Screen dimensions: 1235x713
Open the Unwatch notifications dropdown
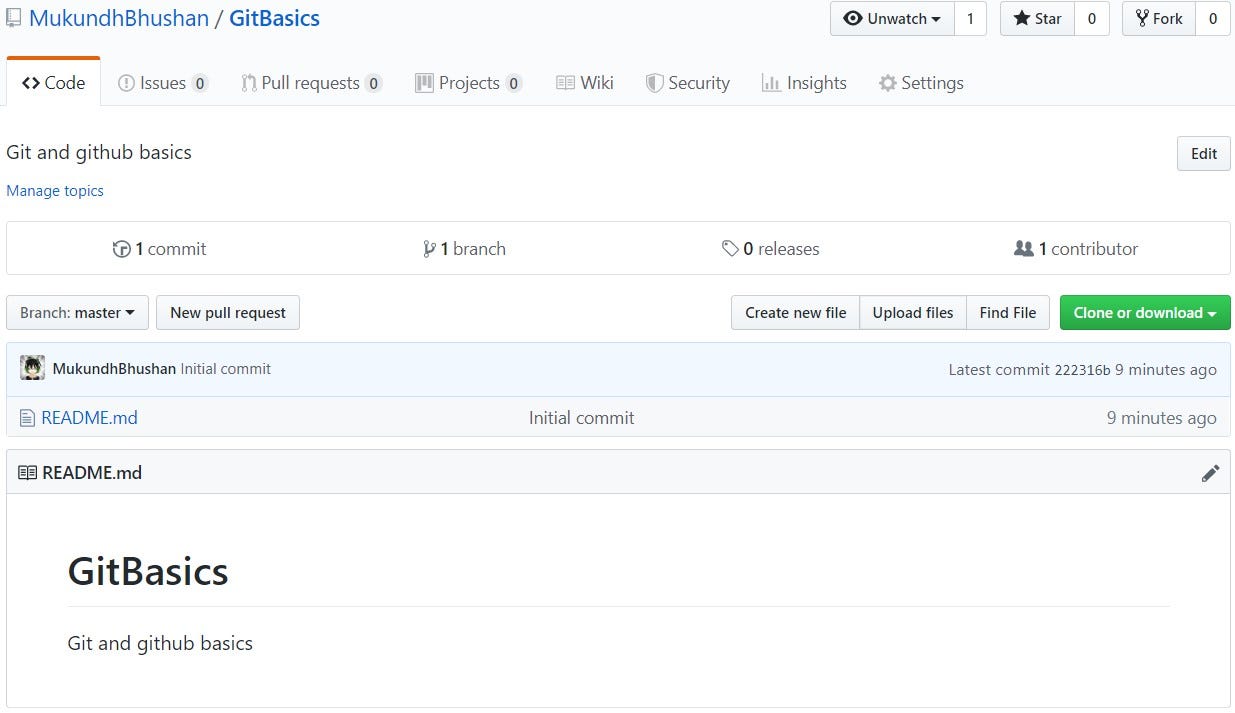[x=892, y=18]
